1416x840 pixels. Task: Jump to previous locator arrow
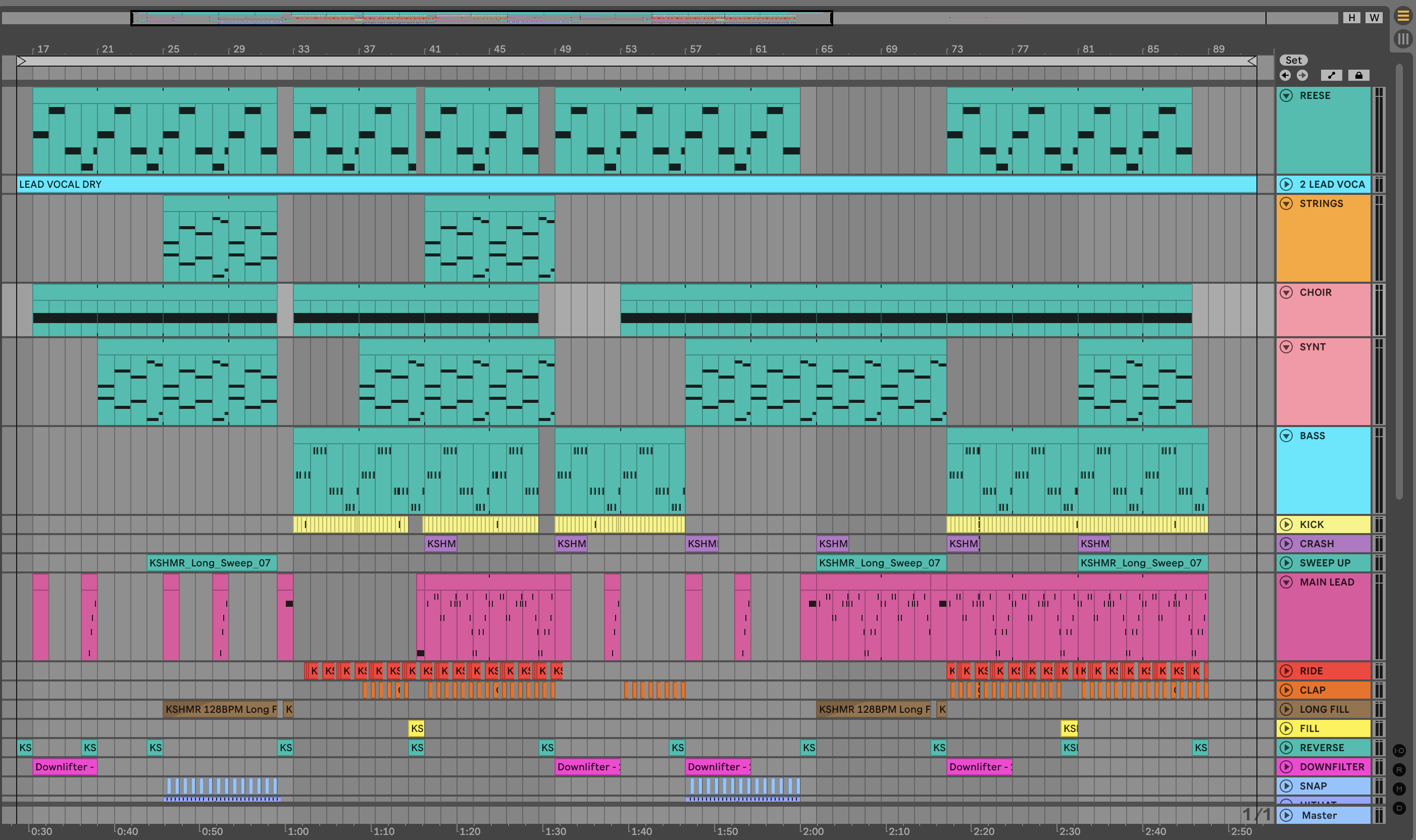coord(1285,75)
